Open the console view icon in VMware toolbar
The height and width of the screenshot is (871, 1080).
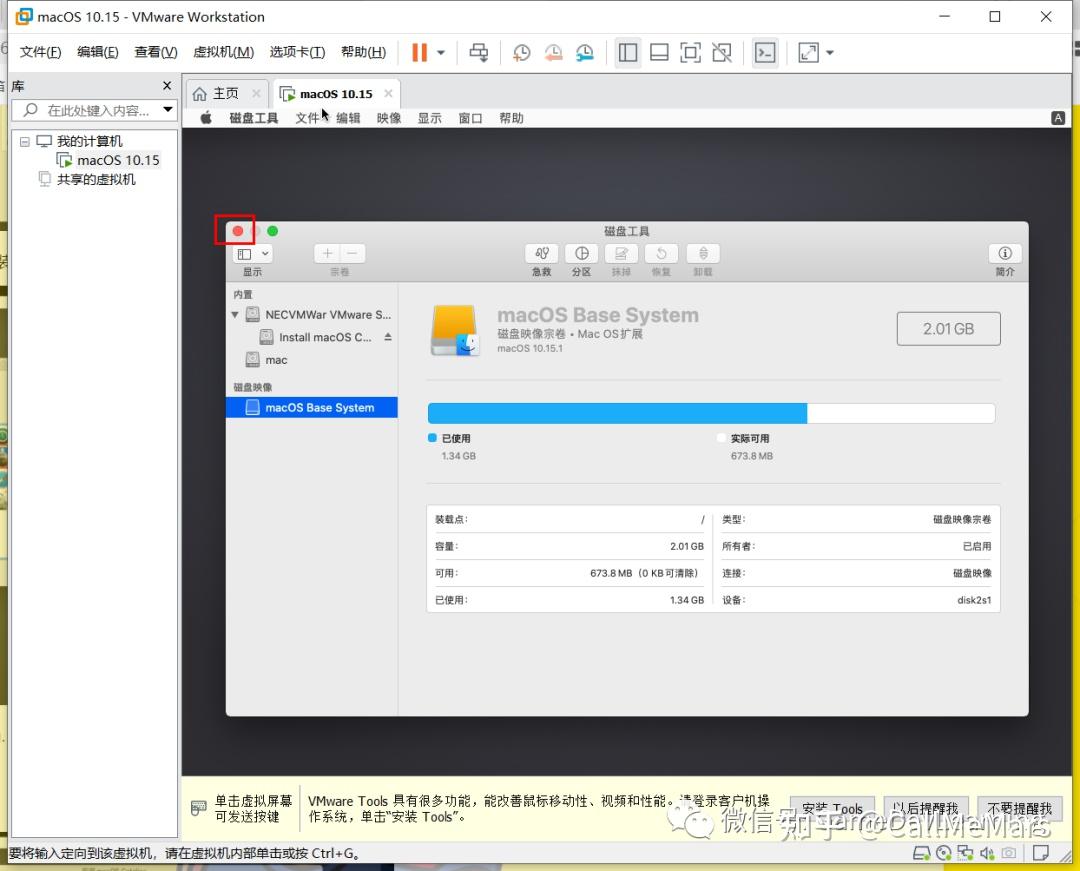click(765, 52)
